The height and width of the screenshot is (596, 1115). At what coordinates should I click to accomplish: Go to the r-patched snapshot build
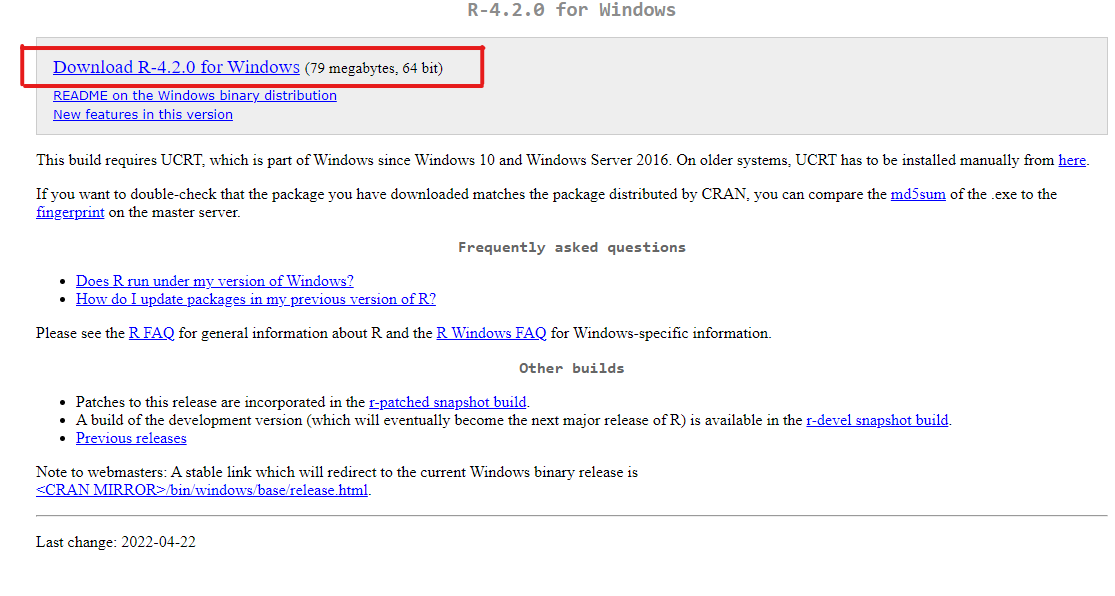pyautogui.click(x=447, y=402)
